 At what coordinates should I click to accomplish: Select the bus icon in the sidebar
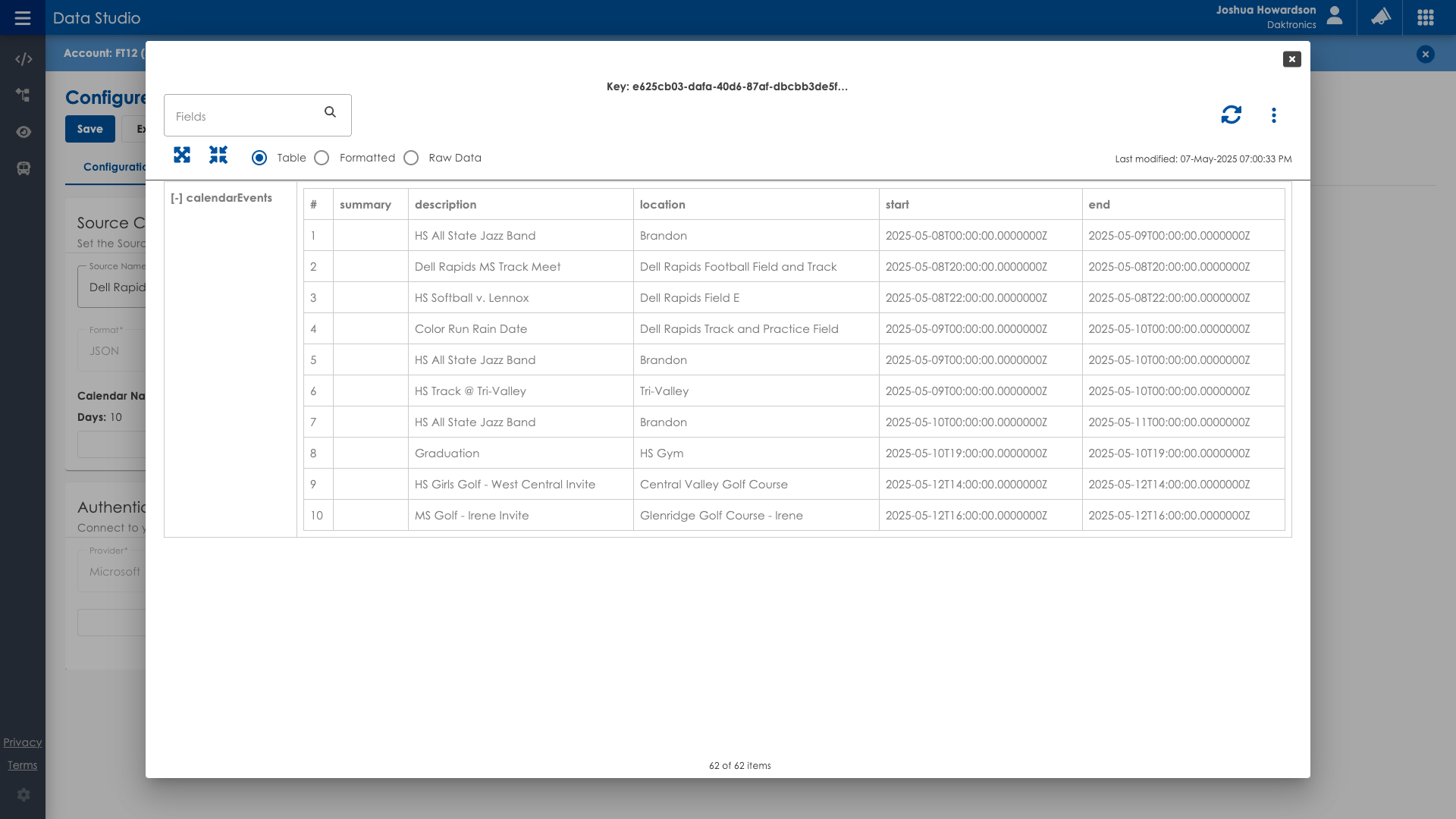pyautogui.click(x=23, y=168)
